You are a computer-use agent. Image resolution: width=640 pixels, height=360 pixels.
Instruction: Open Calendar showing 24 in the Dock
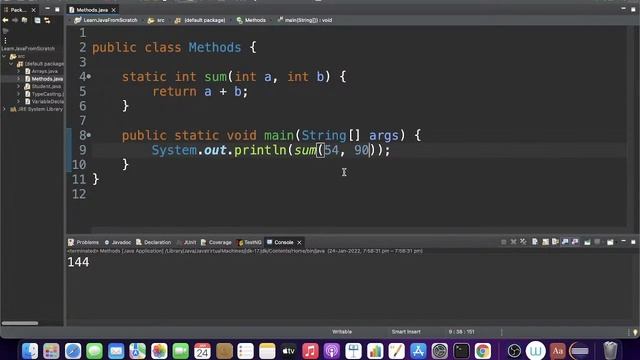(x=202, y=351)
